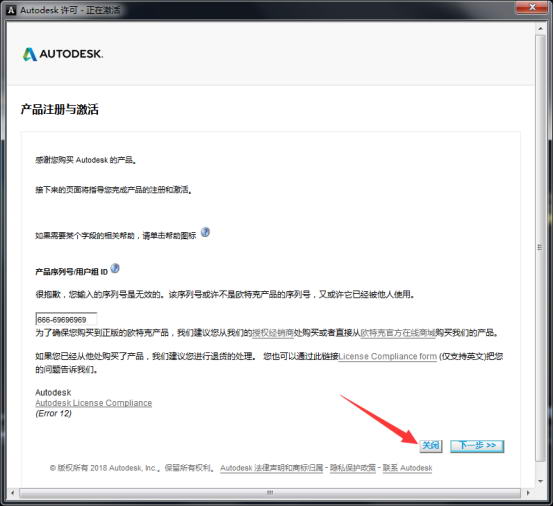Click the 关闭 button
Image resolution: width=554 pixels, height=506 pixels.
tap(431, 446)
